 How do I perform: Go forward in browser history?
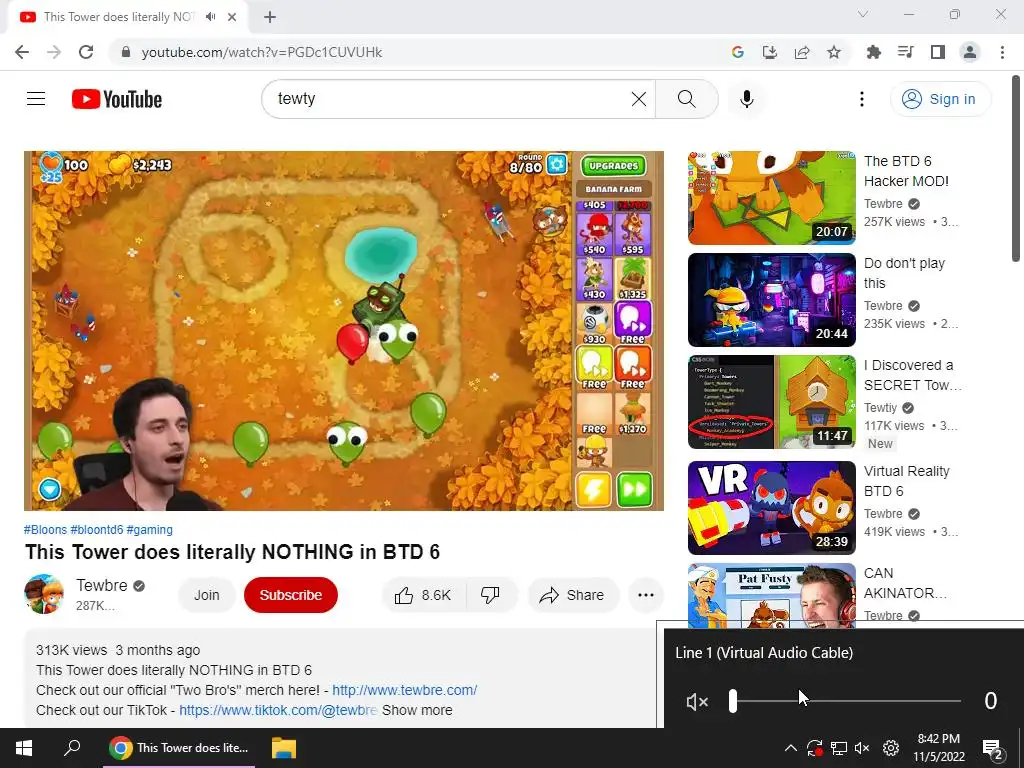(x=54, y=52)
